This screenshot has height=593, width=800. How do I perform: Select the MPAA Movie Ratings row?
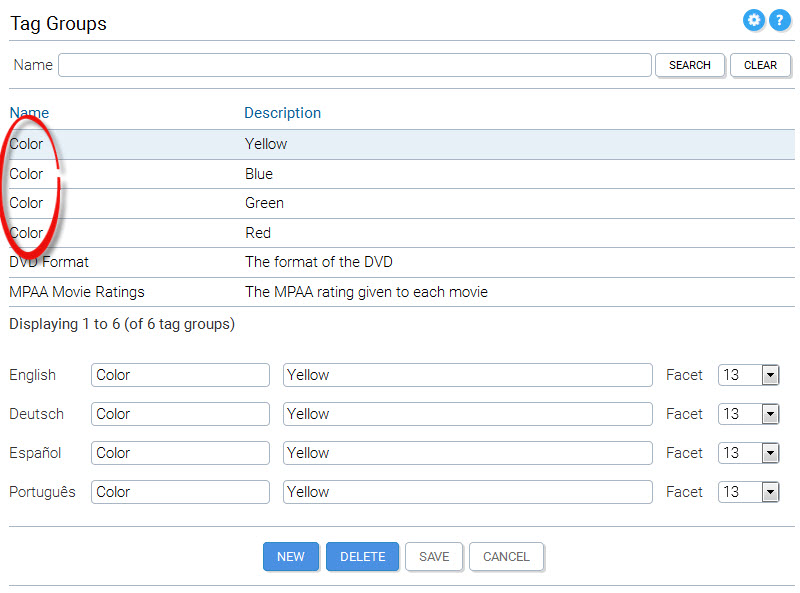click(x=402, y=292)
